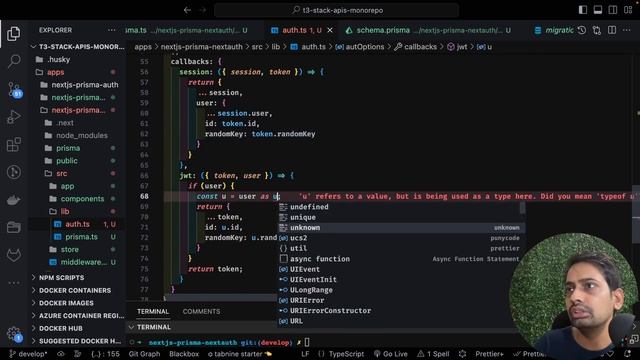
Task: Split the editor to the right
Action: click(612, 30)
